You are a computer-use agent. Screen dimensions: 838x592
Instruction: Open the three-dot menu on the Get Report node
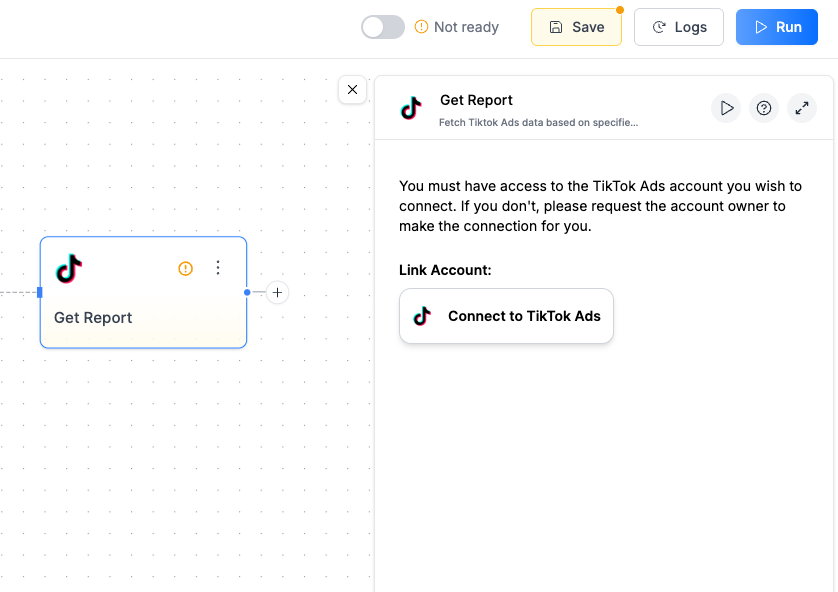tap(218, 268)
